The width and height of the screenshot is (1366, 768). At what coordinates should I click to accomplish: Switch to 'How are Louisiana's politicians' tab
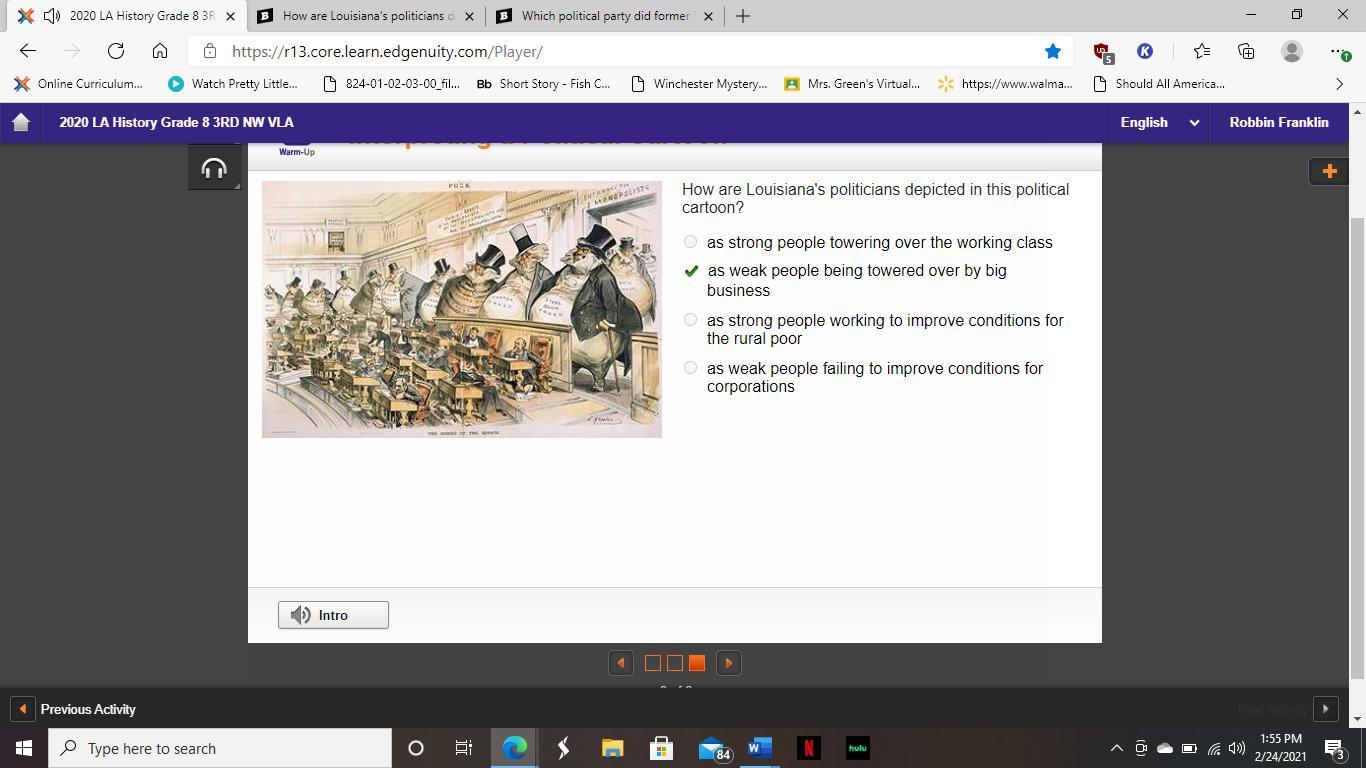point(365,16)
